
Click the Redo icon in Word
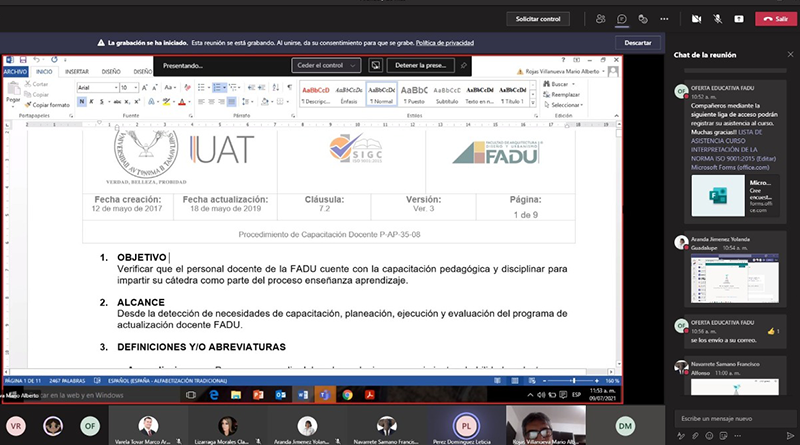point(54,60)
